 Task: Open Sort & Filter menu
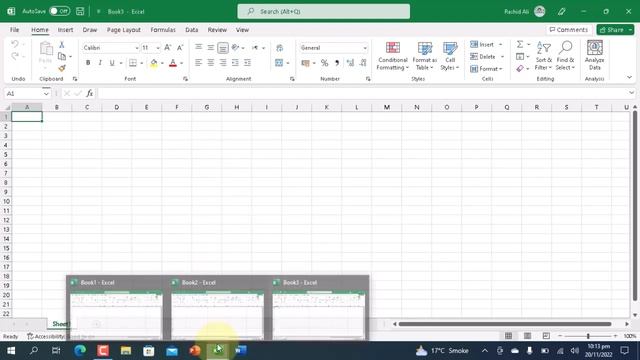pos(543,56)
